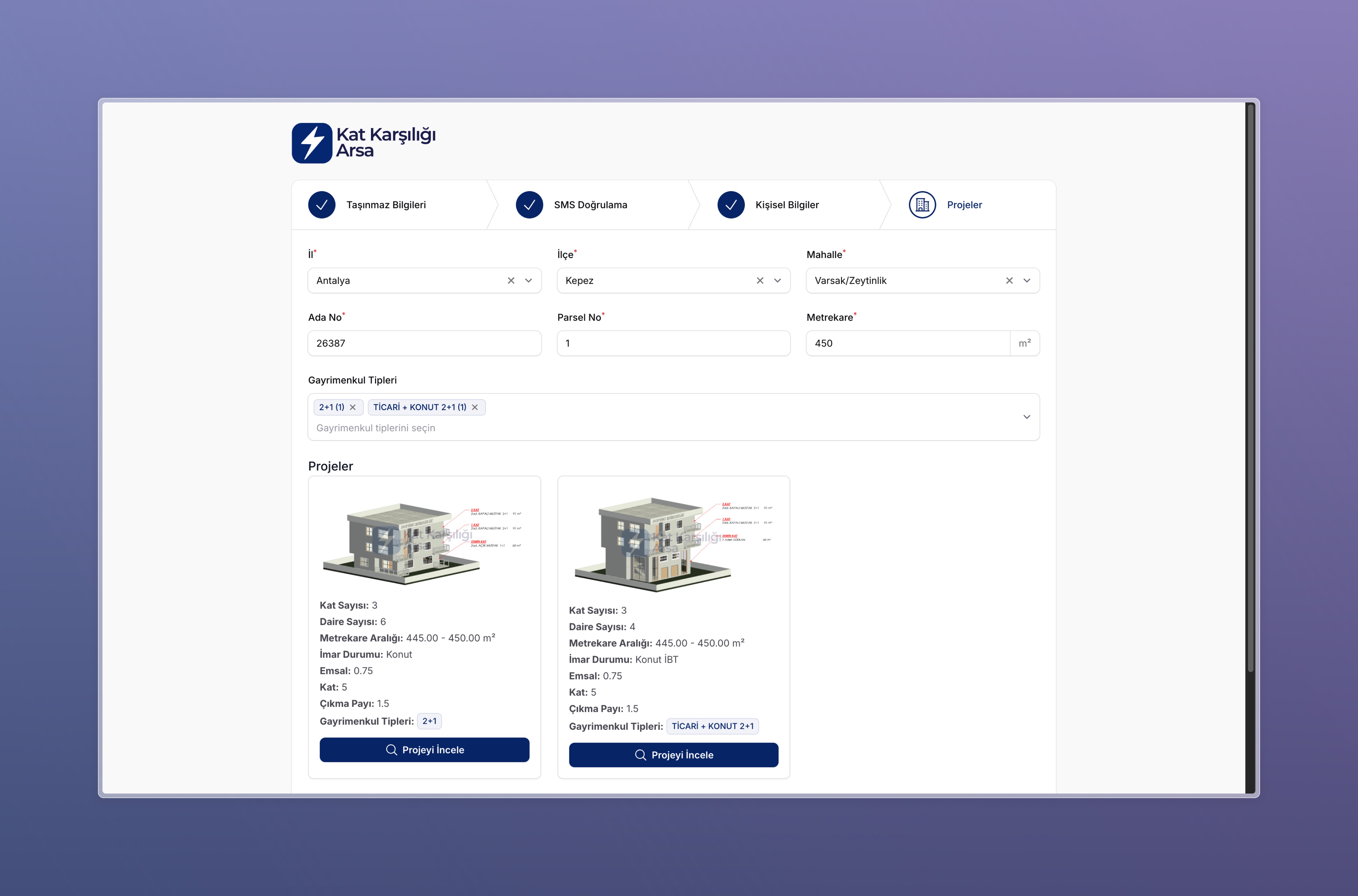This screenshot has height=896, width=1358.
Task: Clear the Kepez district selection
Action: pyautogui.click(x=760, y=281)
